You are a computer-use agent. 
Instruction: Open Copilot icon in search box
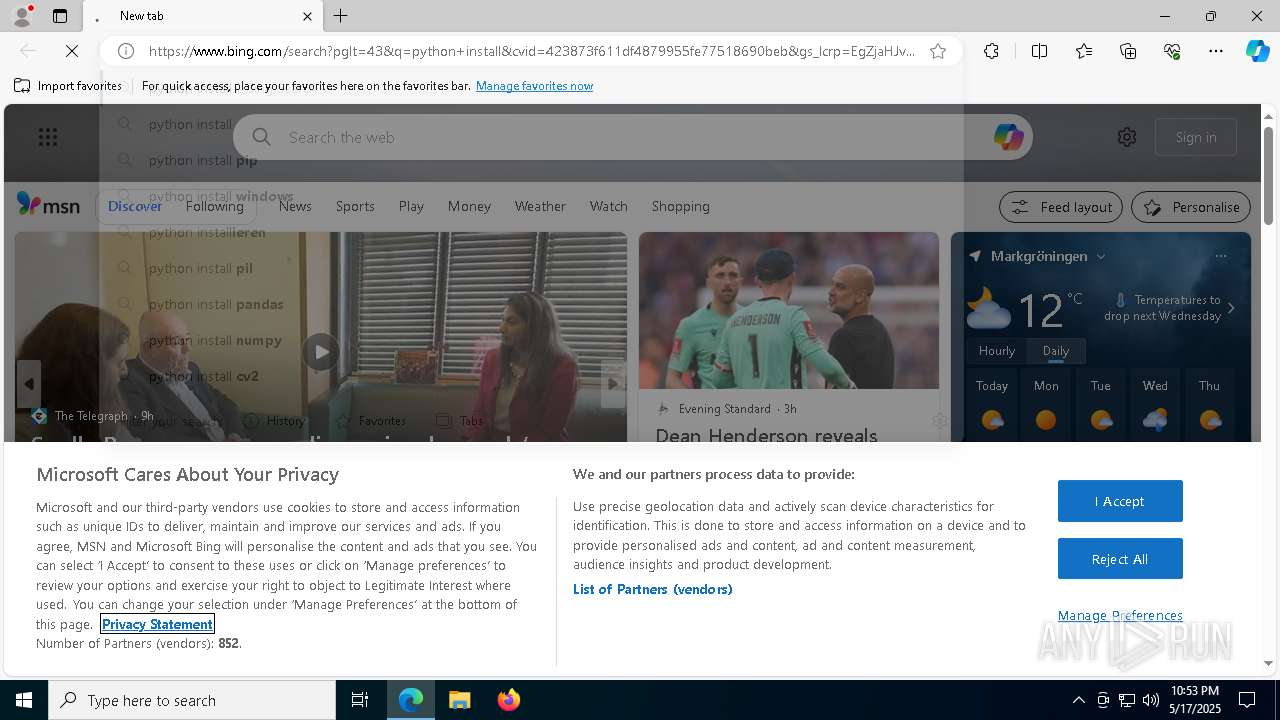(1008, 137)
